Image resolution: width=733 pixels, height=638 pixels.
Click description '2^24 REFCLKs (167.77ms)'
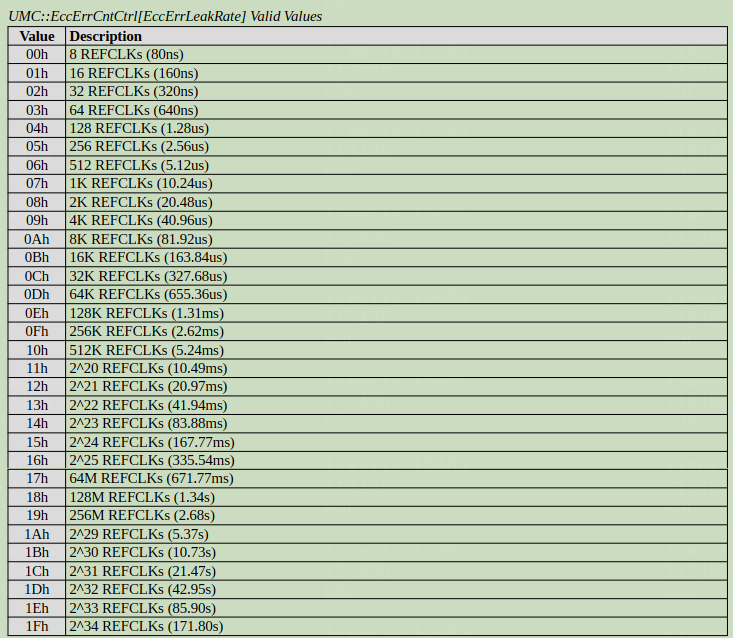point(152,442)
